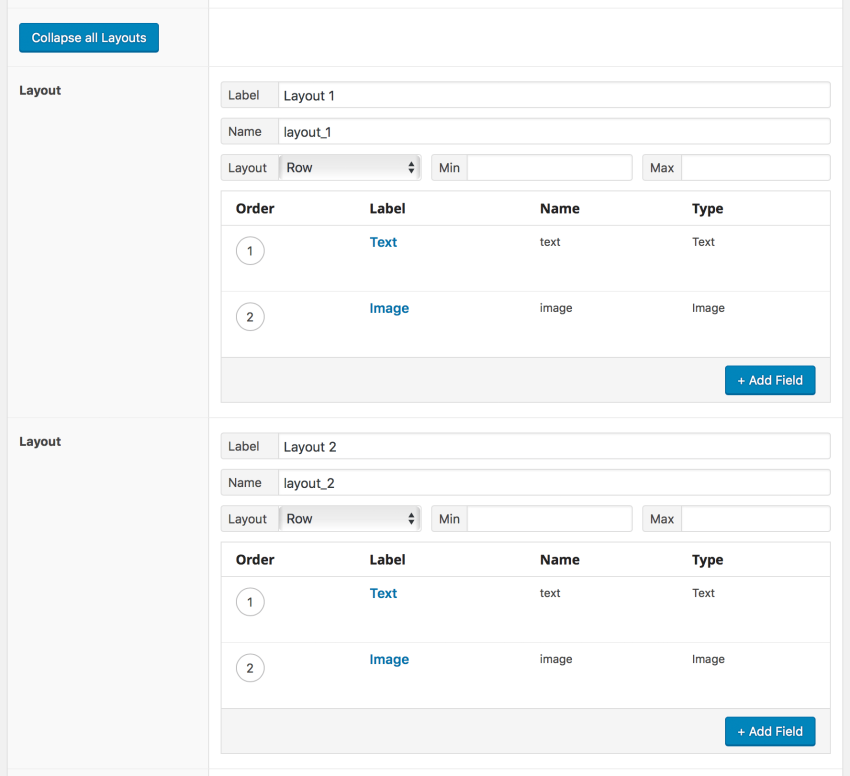Edit the Label field containing Layout 2
850x776 pixels.
(x=554, y=446)
